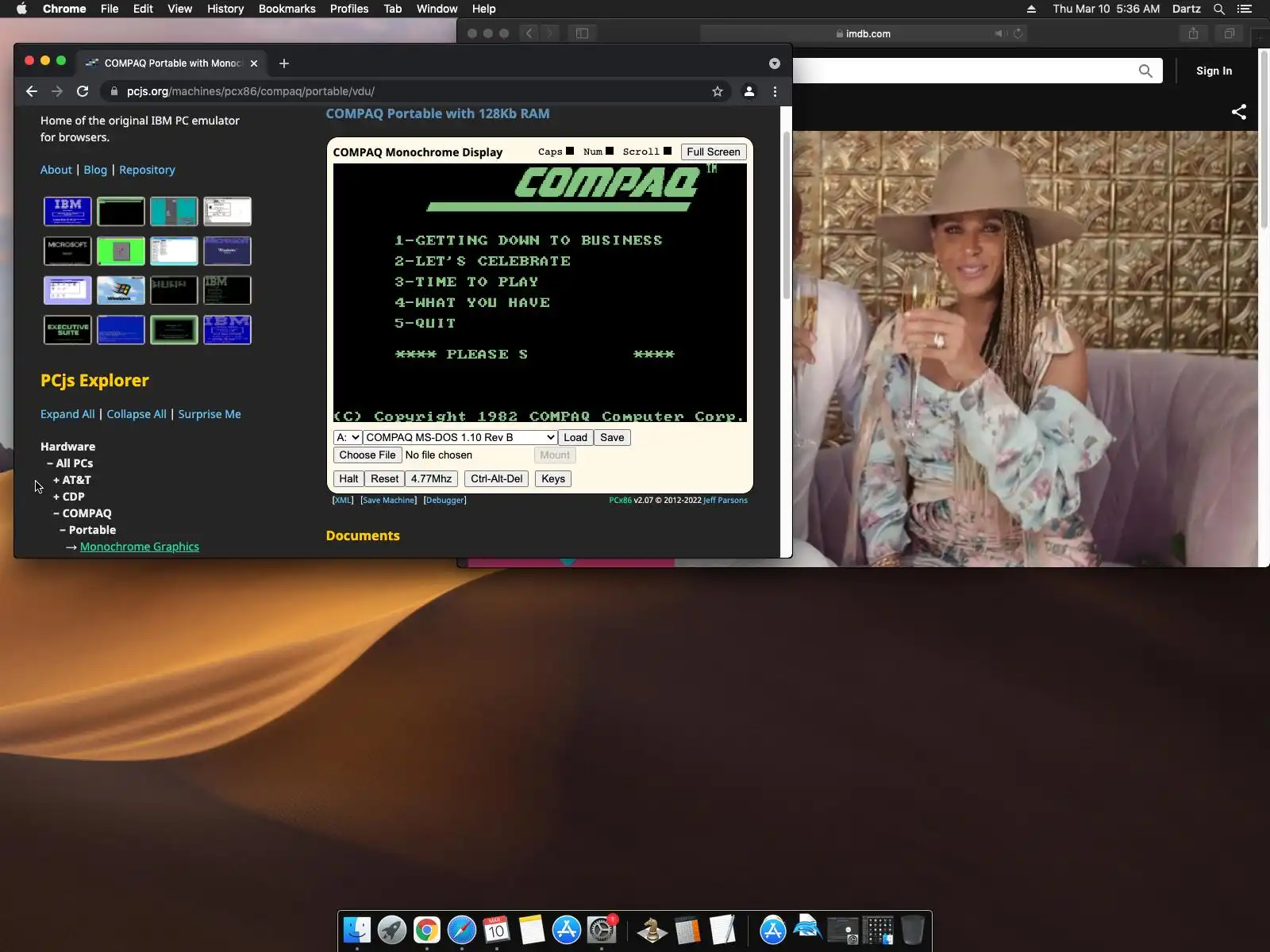Click Sign In on the IMDb window

click(1214, 71)
